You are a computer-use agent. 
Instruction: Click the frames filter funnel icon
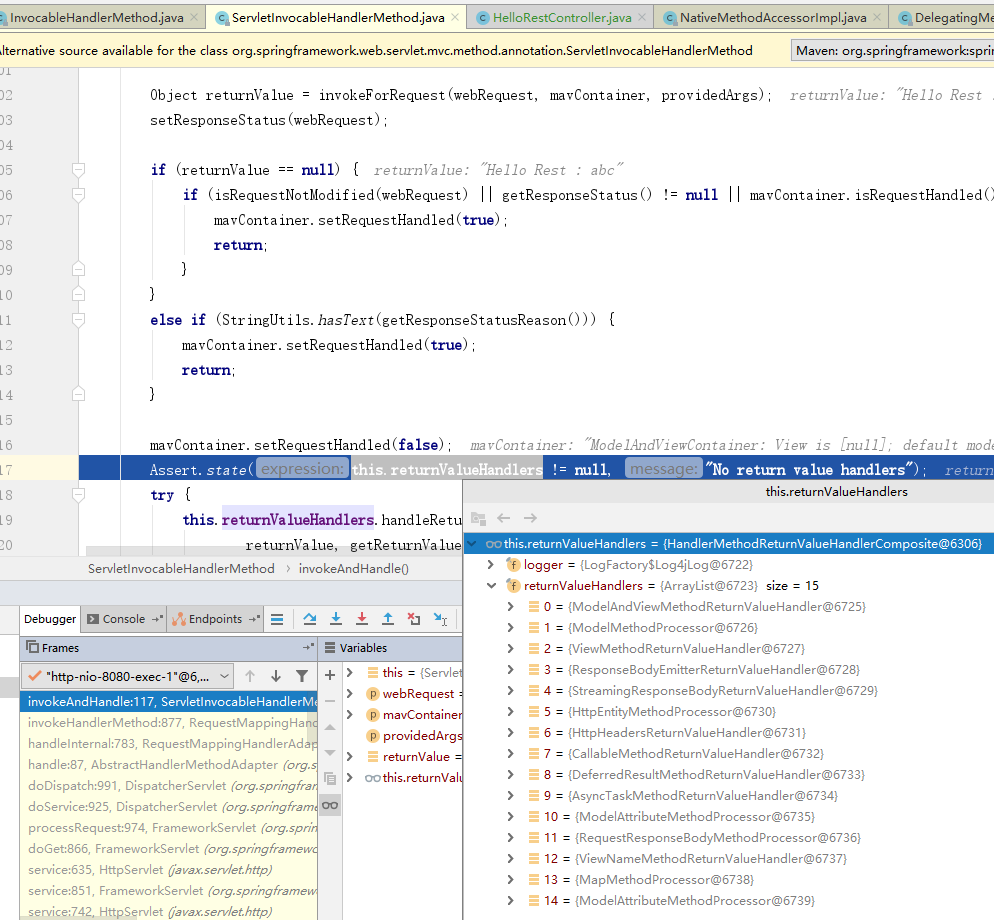coord(302,677)
